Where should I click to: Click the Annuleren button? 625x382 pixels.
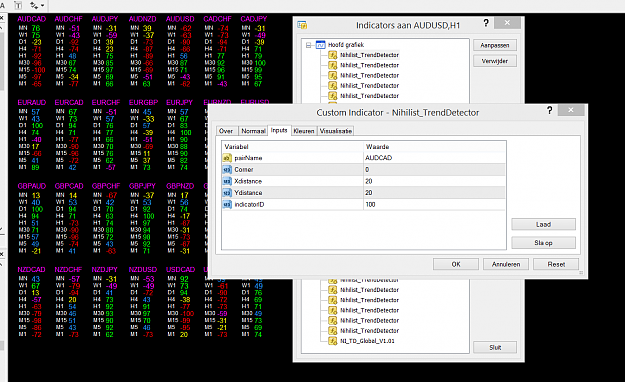[x=506, y=264]
